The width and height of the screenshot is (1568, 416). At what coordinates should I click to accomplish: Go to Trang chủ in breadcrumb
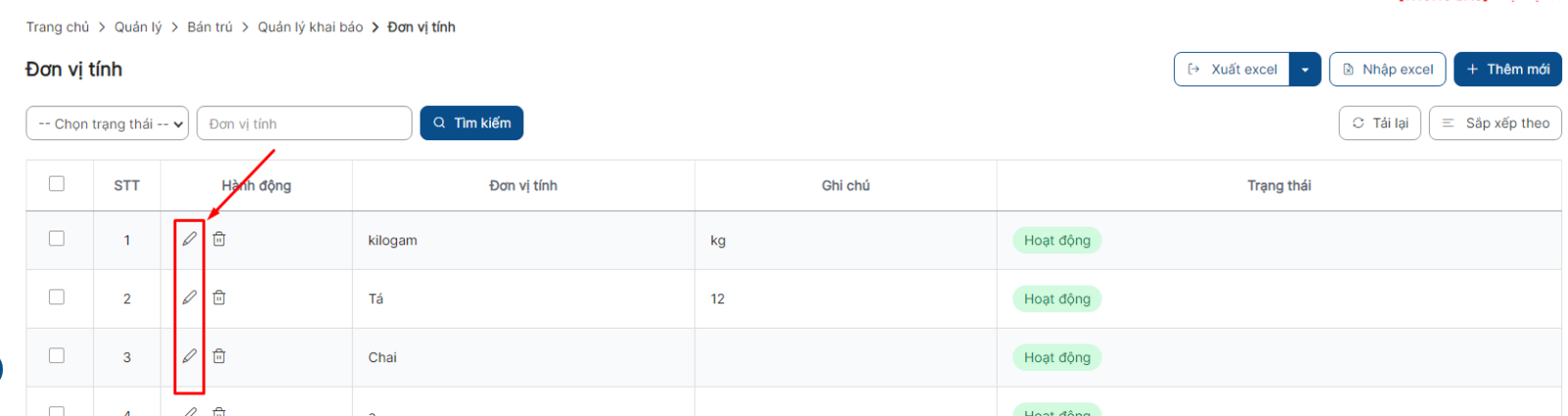point(58,27)
